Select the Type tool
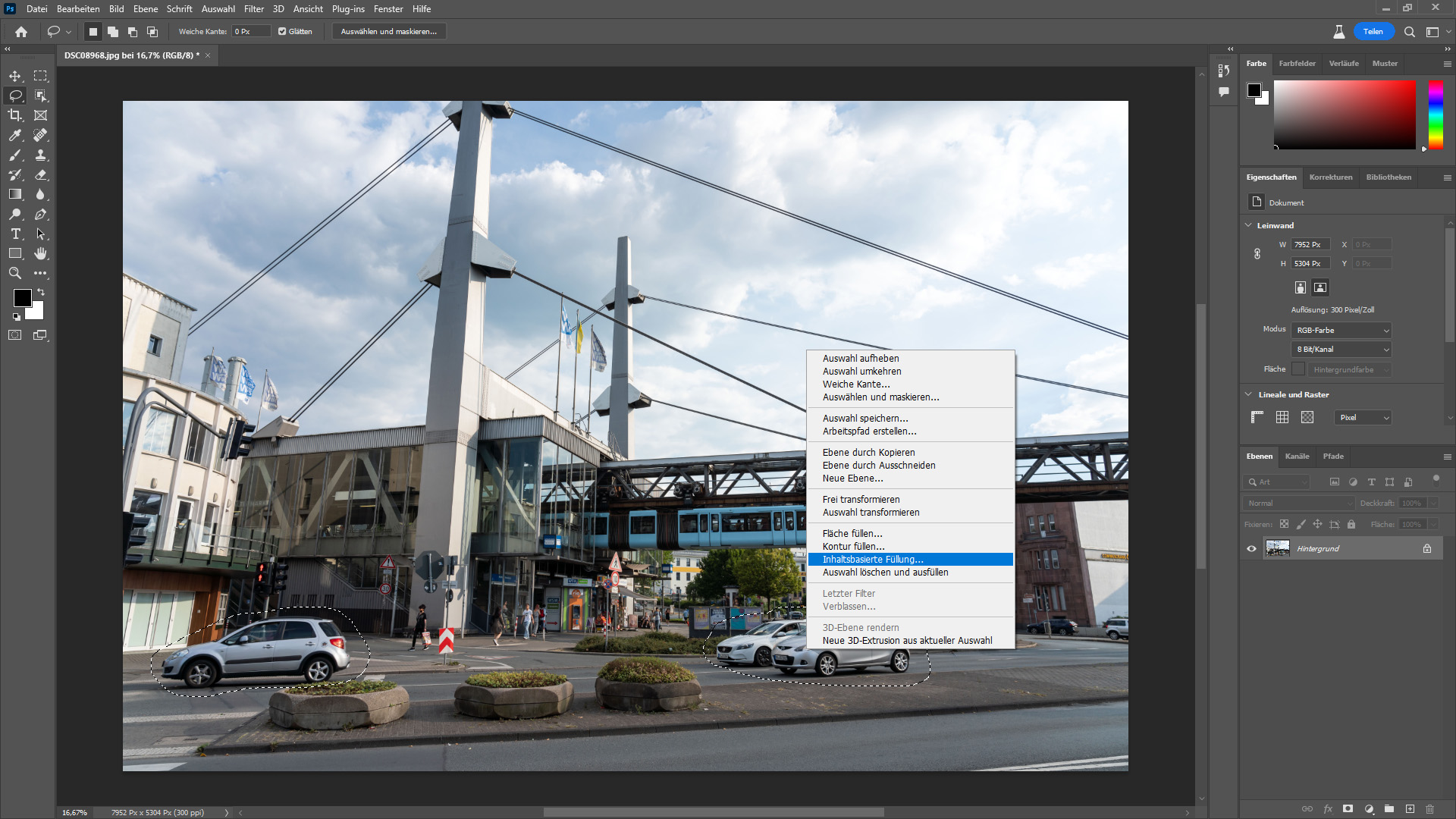The height and width of the screenshot is (819, 1456). (15, 234)
